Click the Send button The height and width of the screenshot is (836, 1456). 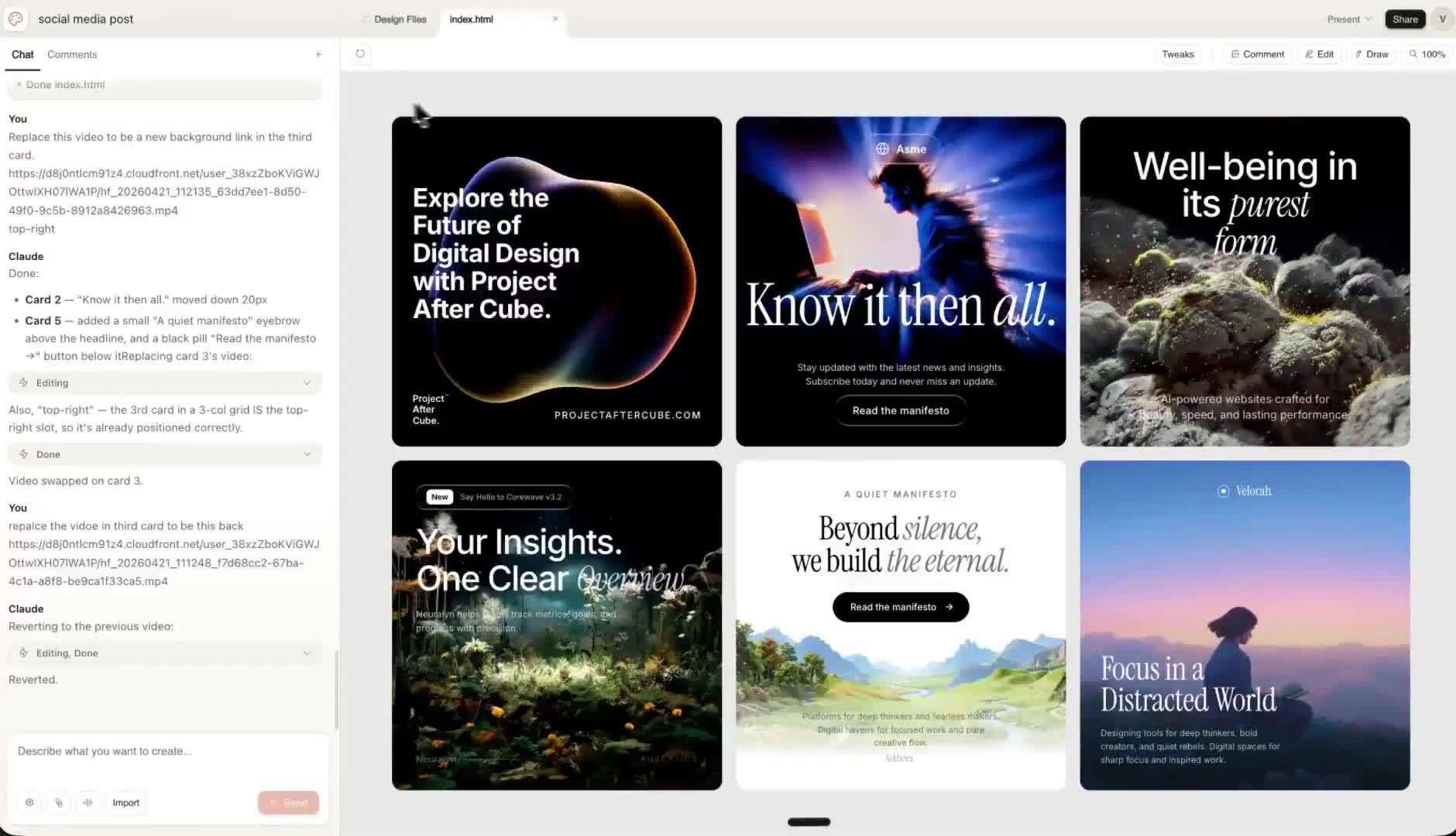(x=288, y=803)
